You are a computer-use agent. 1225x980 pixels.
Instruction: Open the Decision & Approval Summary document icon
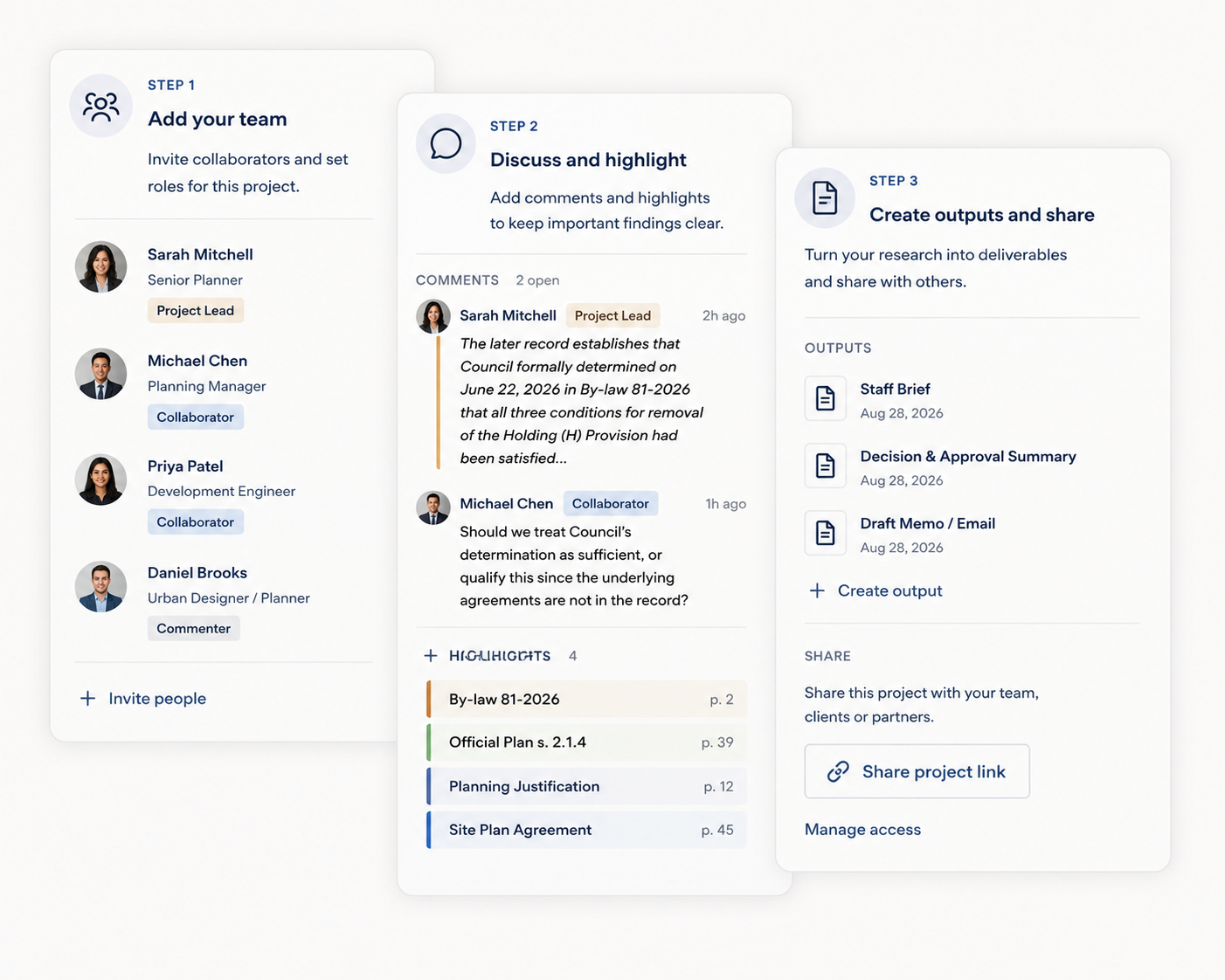pyautogui.click(x=825, y=466)
